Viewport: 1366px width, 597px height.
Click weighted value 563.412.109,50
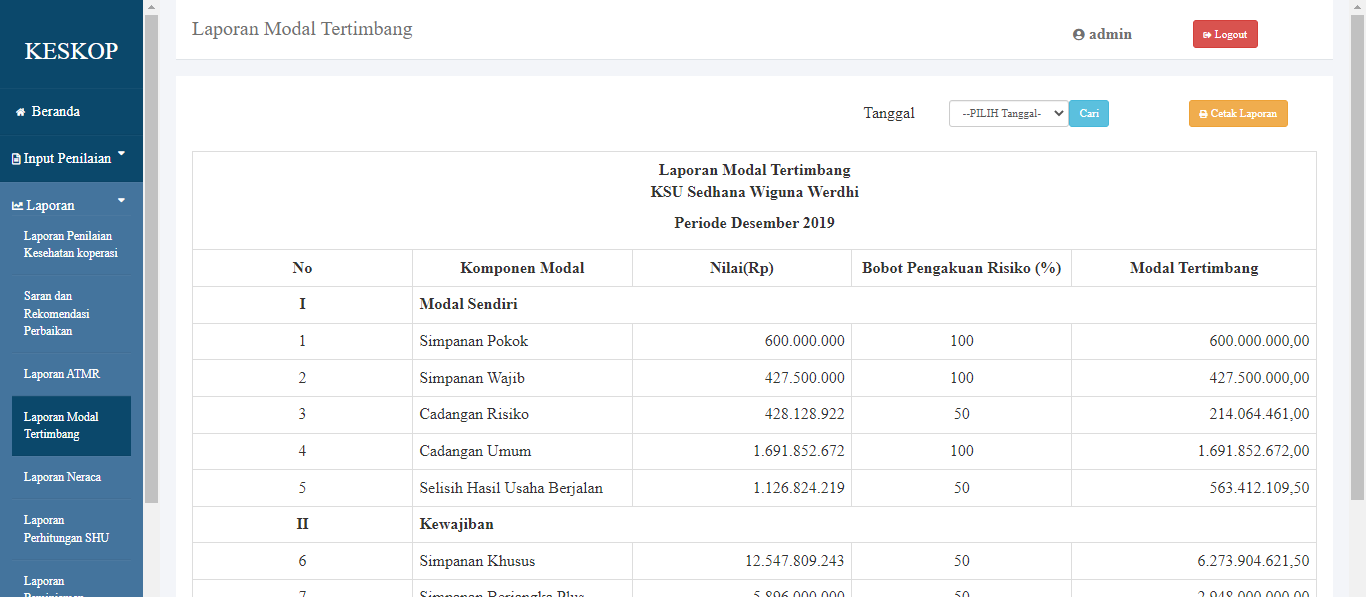point(1259,488)
